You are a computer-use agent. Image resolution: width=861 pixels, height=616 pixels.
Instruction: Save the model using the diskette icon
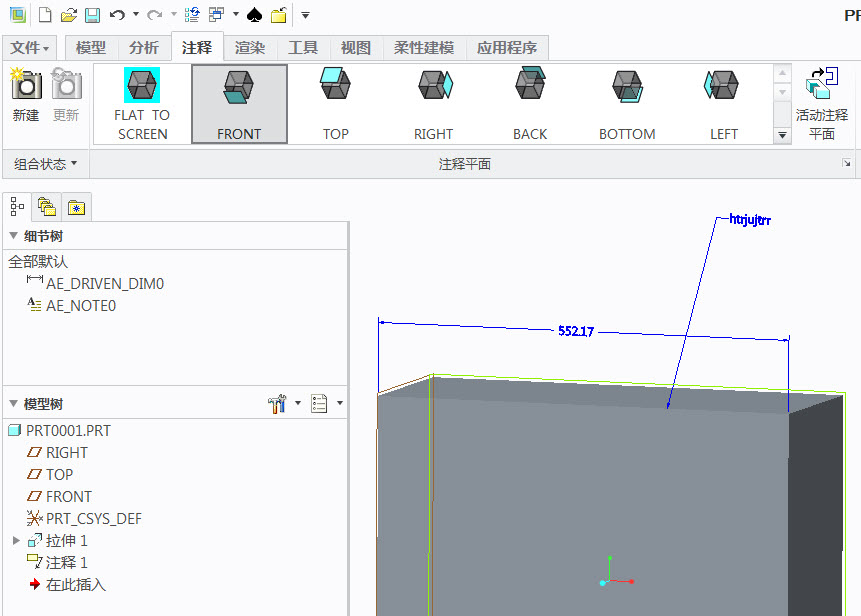92,15
